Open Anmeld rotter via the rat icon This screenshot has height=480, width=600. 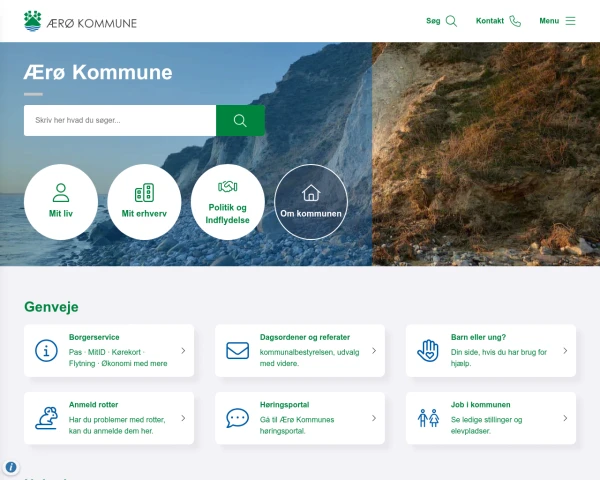pyautogui.click(x=47, y=418)
